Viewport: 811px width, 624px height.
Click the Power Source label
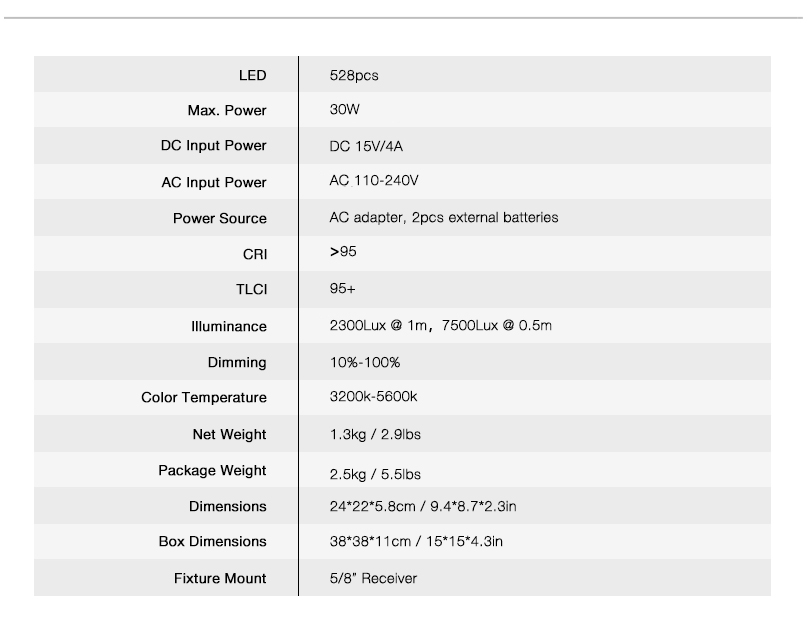coord(220,218)
